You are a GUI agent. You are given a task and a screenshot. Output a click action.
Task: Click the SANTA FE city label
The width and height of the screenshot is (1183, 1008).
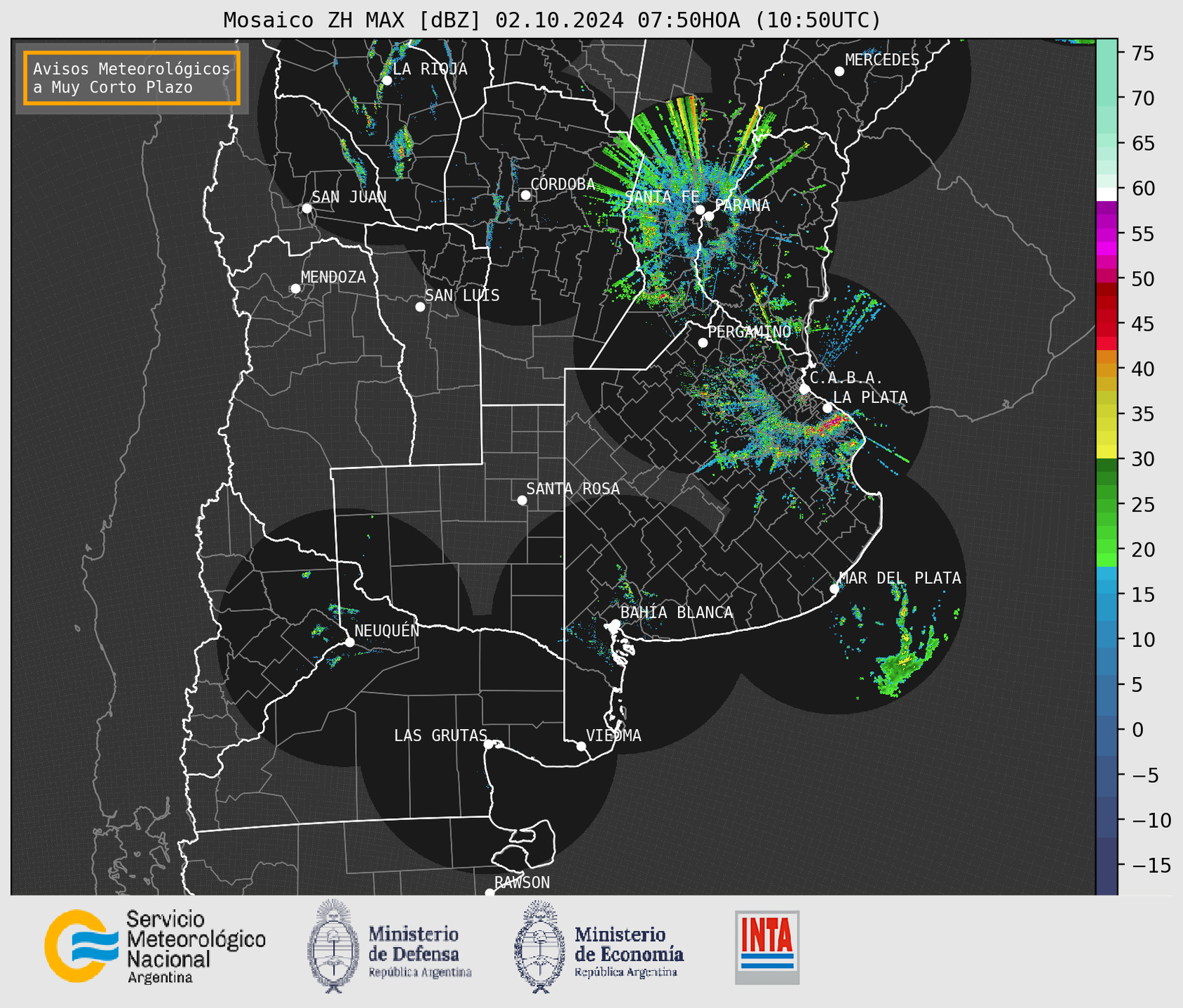[662, 197]
